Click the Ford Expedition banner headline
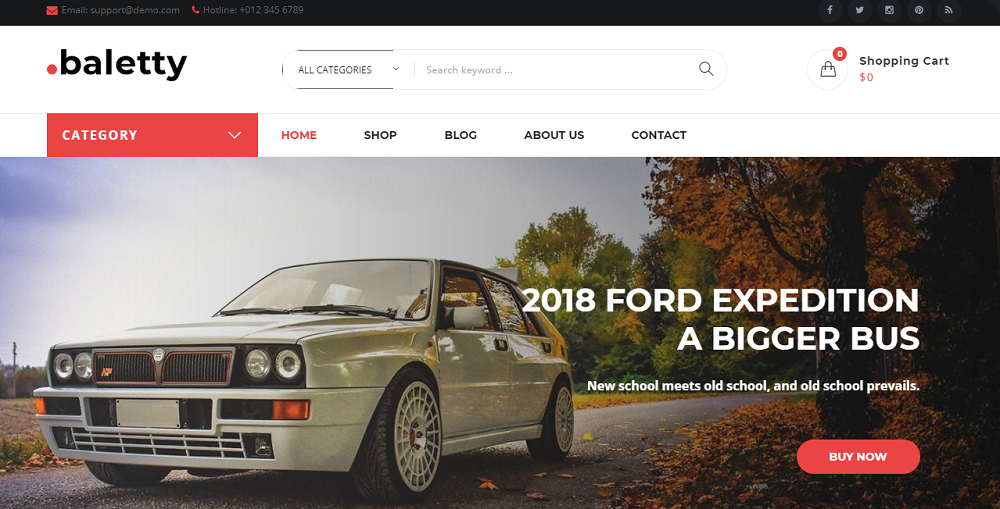 [721, 319]
